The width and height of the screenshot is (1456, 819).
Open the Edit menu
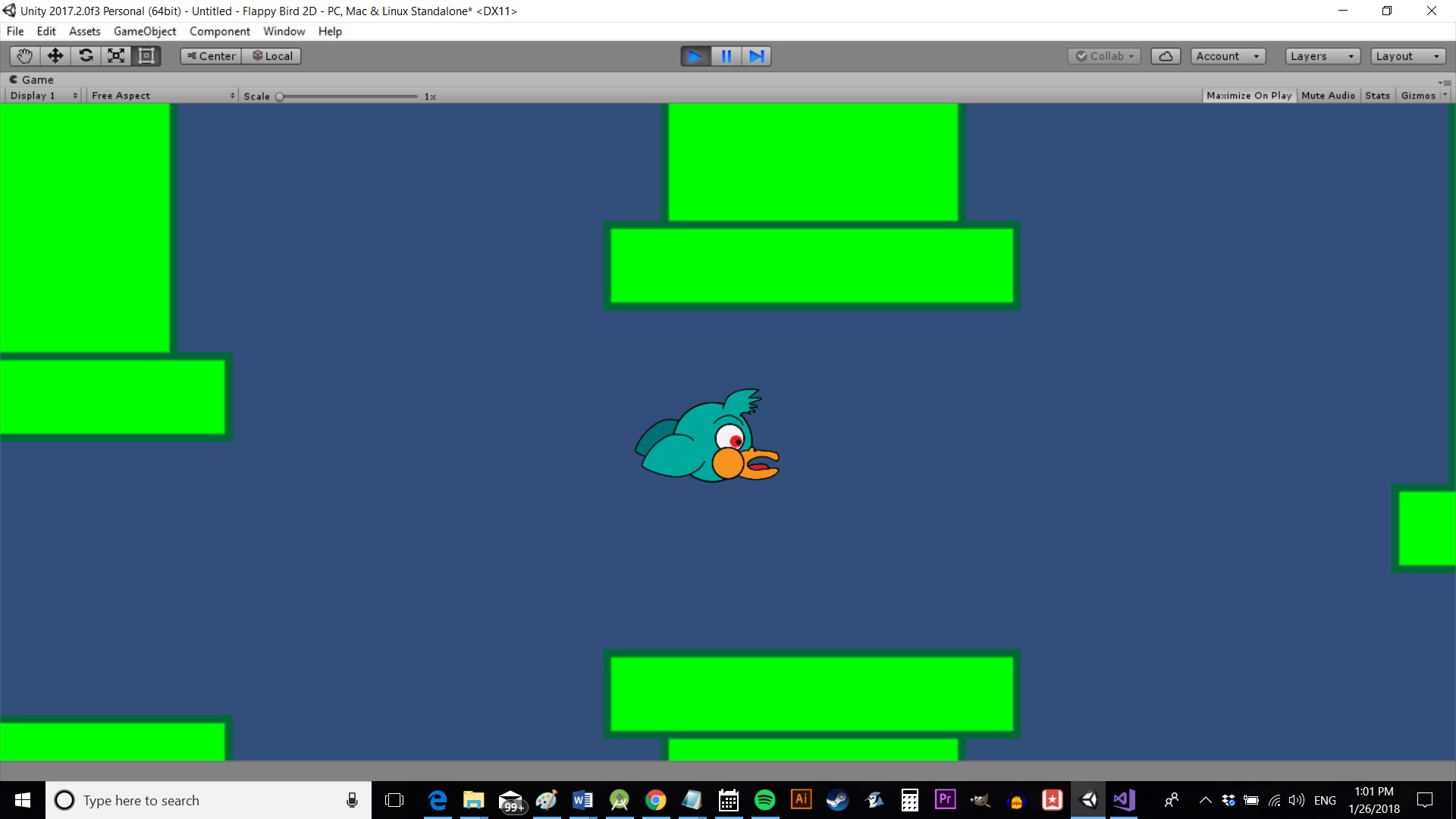(x=46, y=31)
